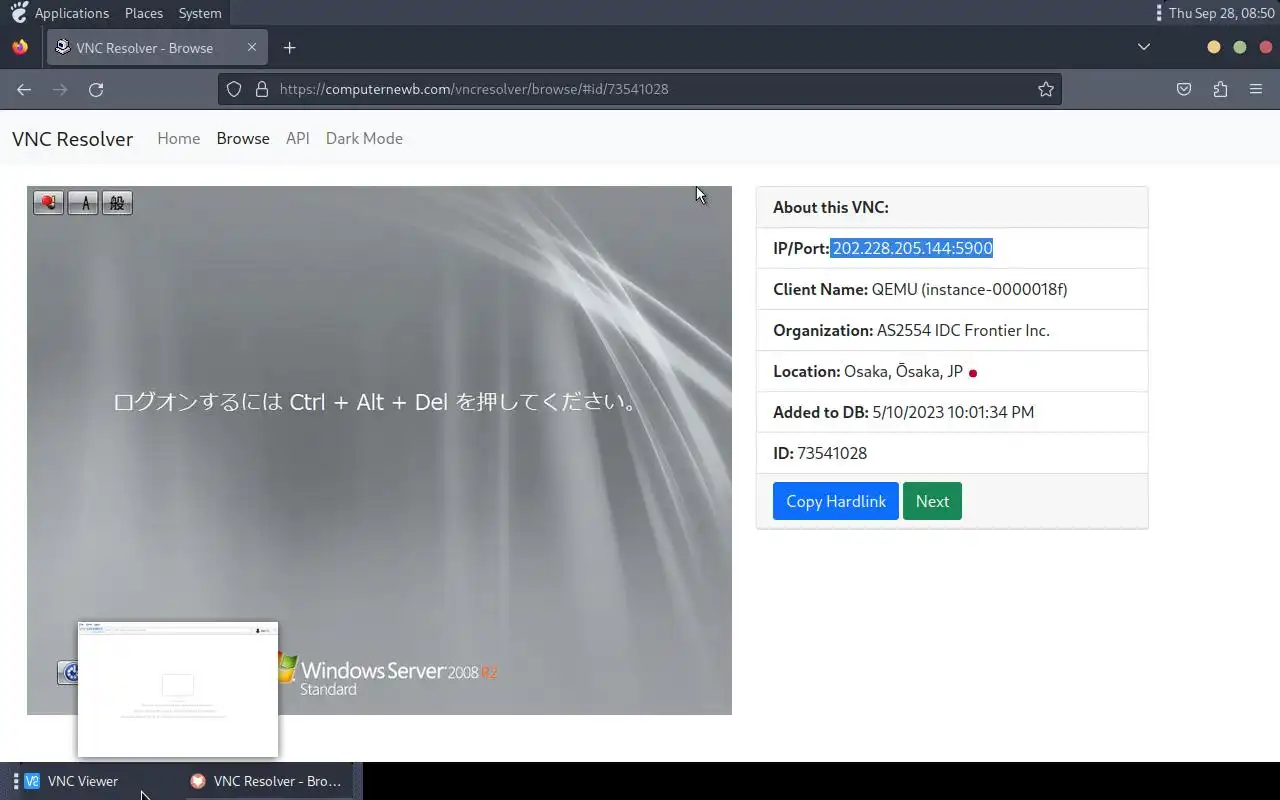
Task: Click the red Japan flag dot
Action: (x=973, y=373)
